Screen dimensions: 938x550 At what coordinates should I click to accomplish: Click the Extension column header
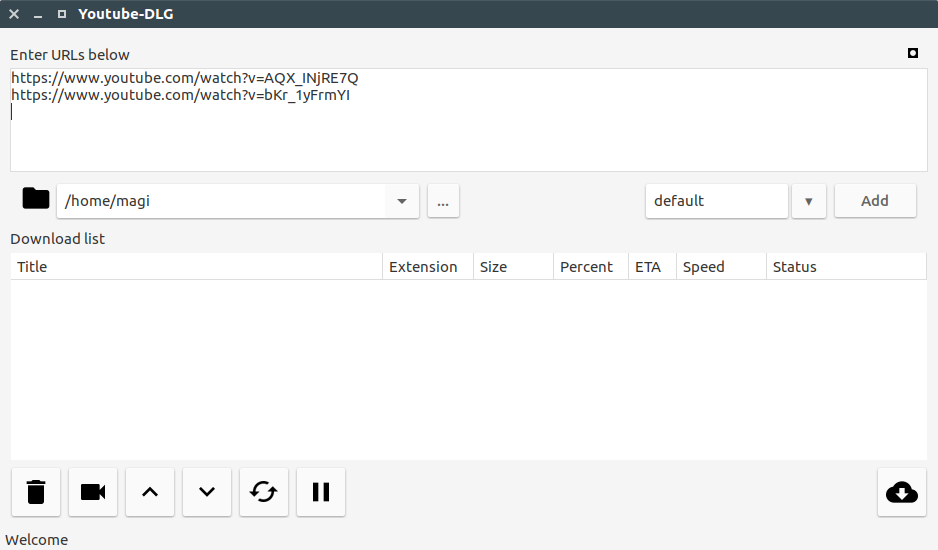(428, 267)
